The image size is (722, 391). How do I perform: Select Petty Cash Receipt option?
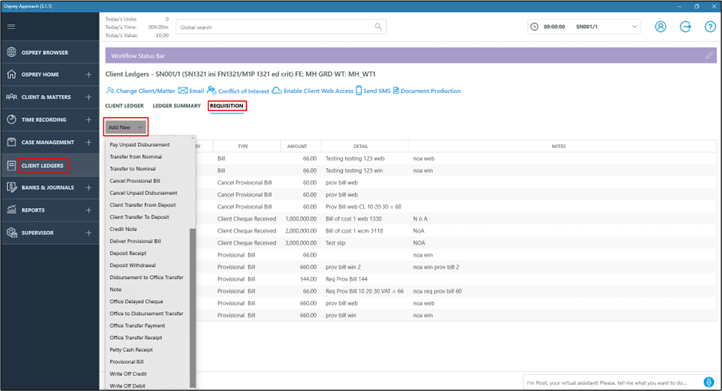(x=131, y=350)
